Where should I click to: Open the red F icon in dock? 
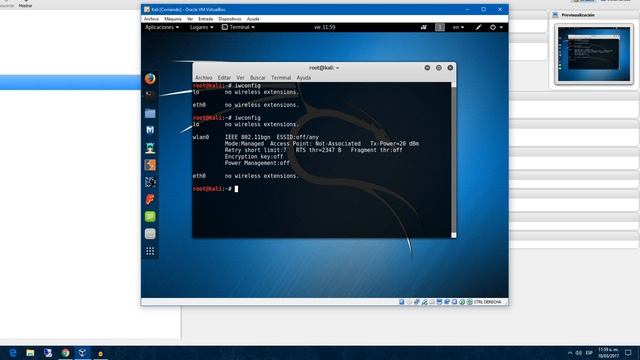[150, 199]
